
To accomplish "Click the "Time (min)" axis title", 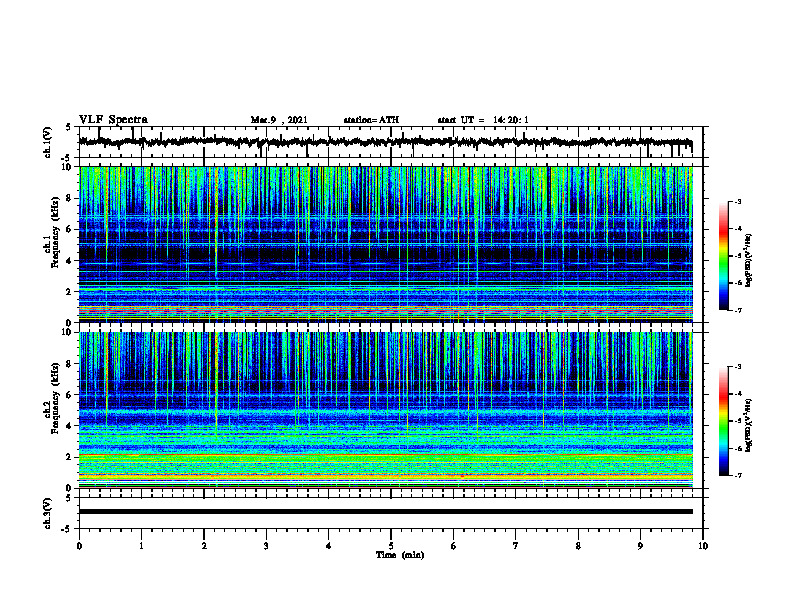I will click(x=400, y=555).
